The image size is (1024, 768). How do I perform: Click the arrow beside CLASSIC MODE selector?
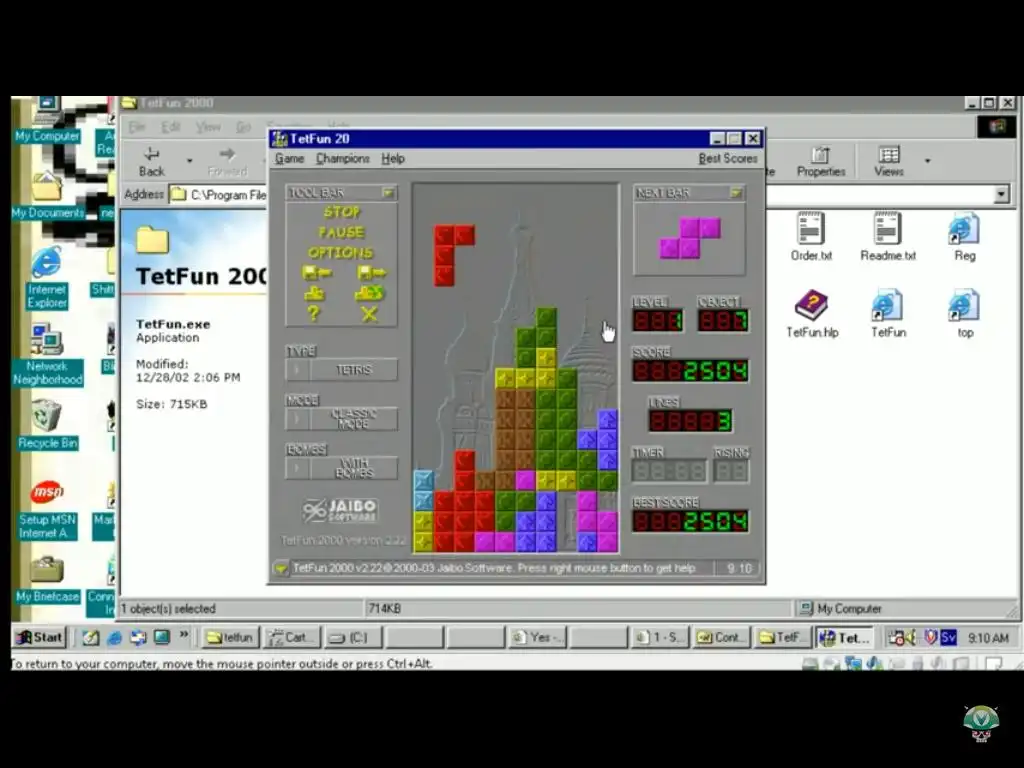click(298, 419)
